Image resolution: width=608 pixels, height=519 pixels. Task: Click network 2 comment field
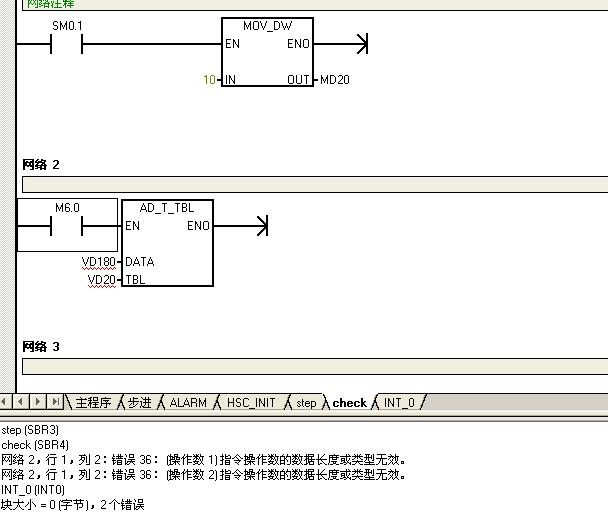pyautogui.click(x=315, y=184)
